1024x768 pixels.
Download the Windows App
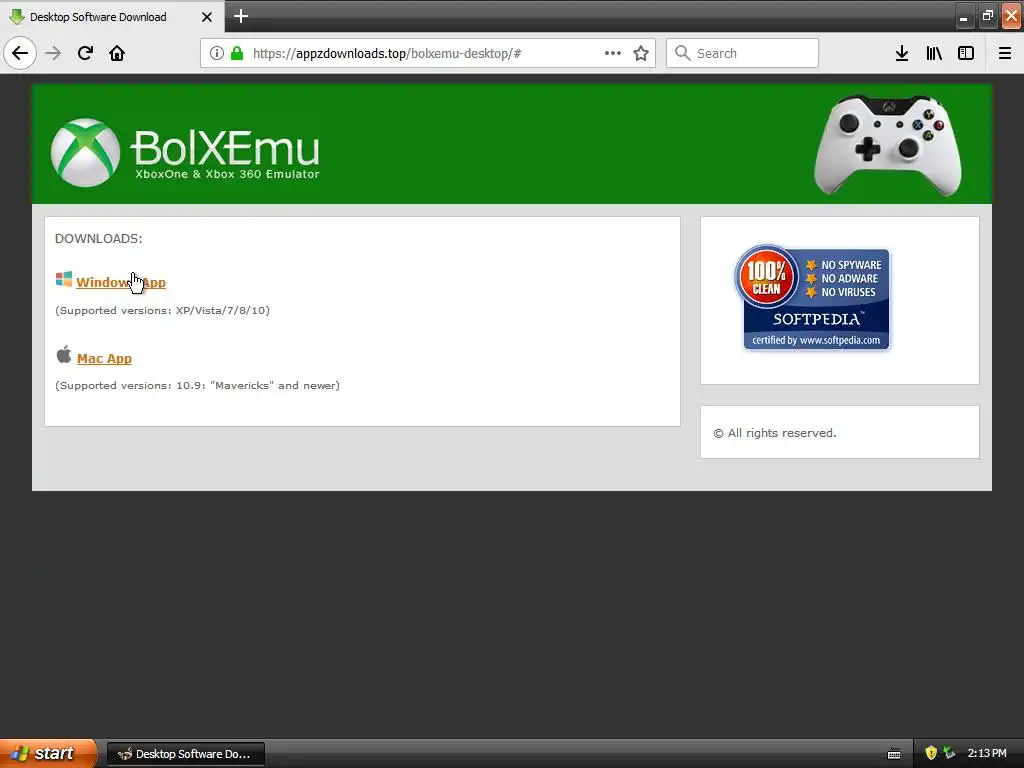(x=121, y=282)
